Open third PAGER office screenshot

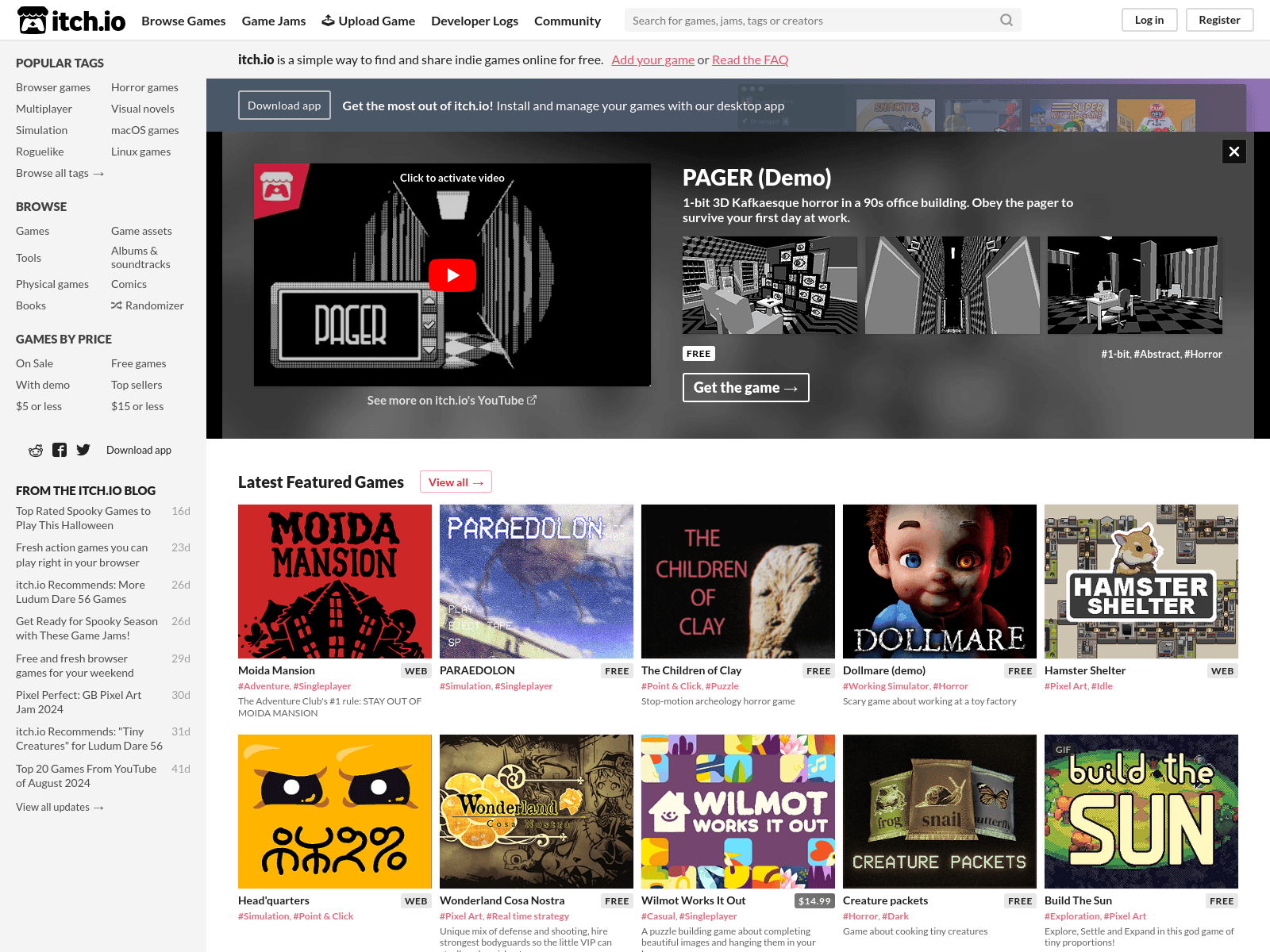pos(1135,285)
